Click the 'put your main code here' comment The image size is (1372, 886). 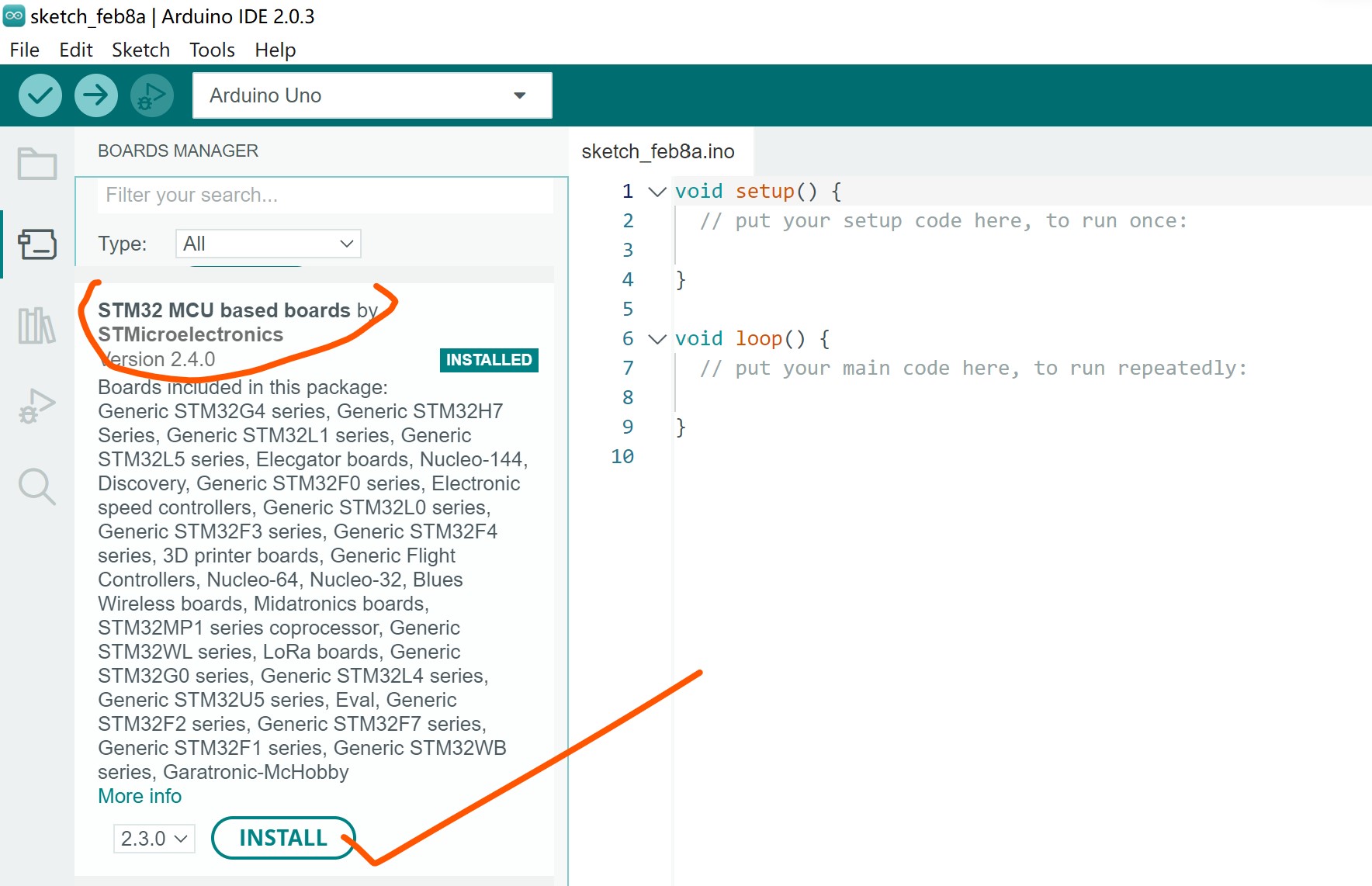coord(973,368)
